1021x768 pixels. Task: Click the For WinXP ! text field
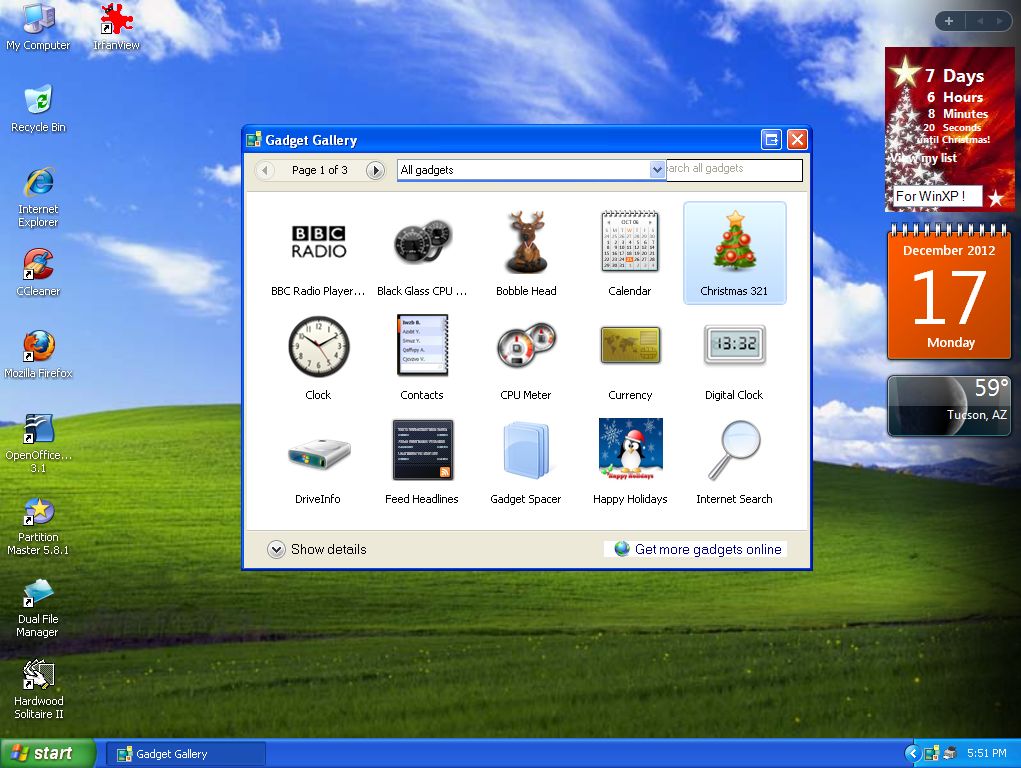click(938, 196)
